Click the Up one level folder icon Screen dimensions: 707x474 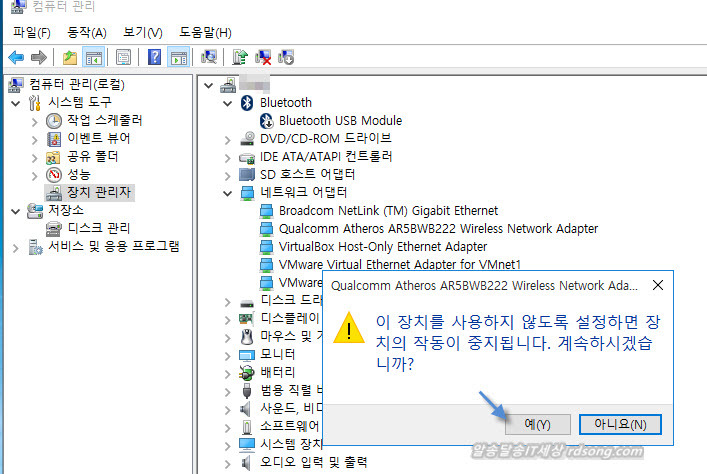pos(70,58)
